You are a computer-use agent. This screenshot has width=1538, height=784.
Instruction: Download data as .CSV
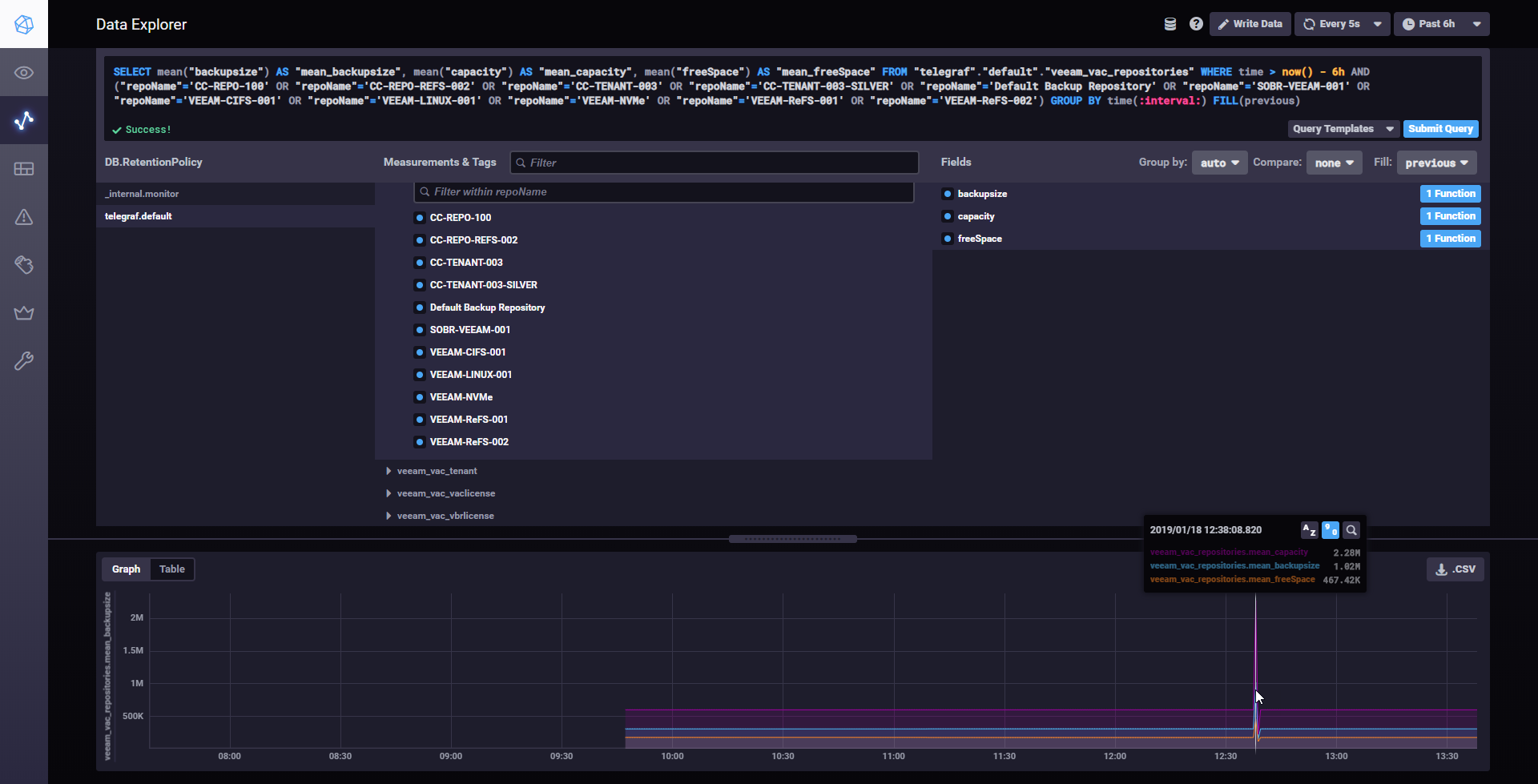[x=1455, y=569]
